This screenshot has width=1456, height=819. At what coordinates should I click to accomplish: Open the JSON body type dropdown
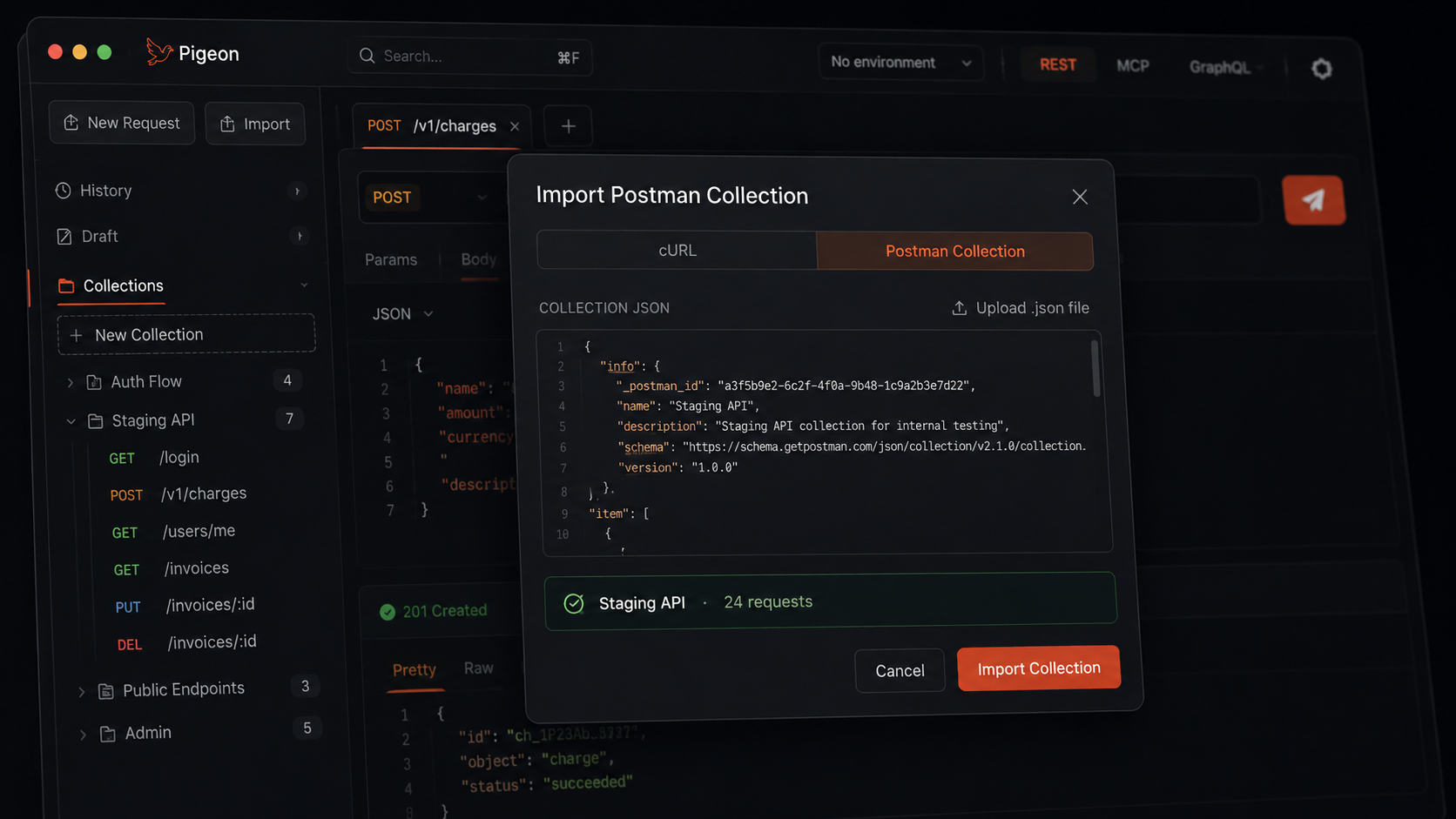click(402, 314)
